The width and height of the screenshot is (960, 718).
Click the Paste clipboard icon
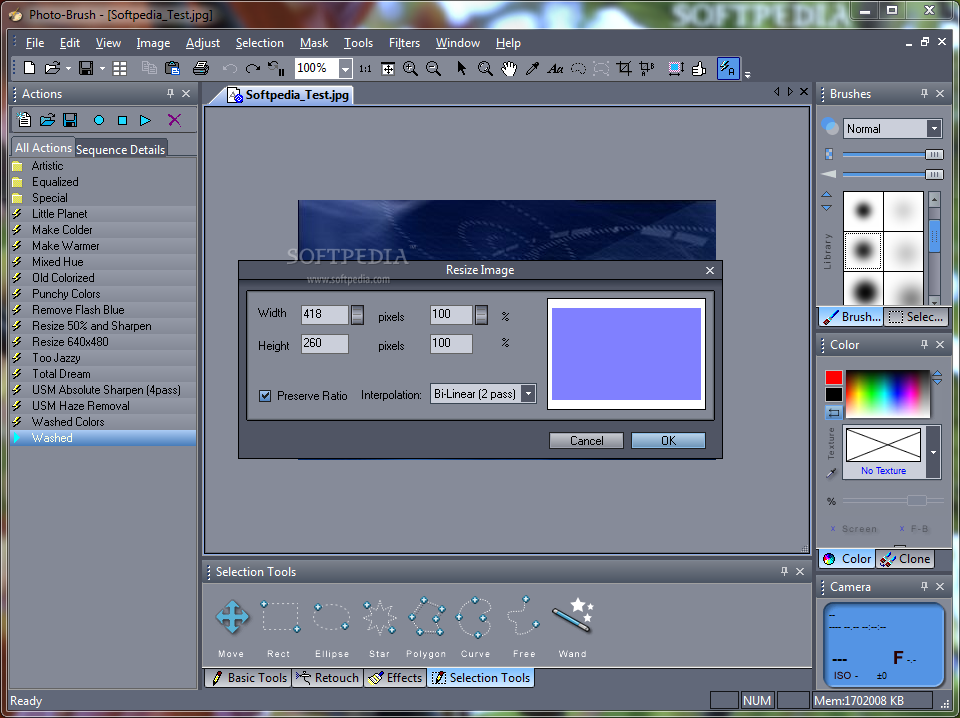tap(173, 68)
